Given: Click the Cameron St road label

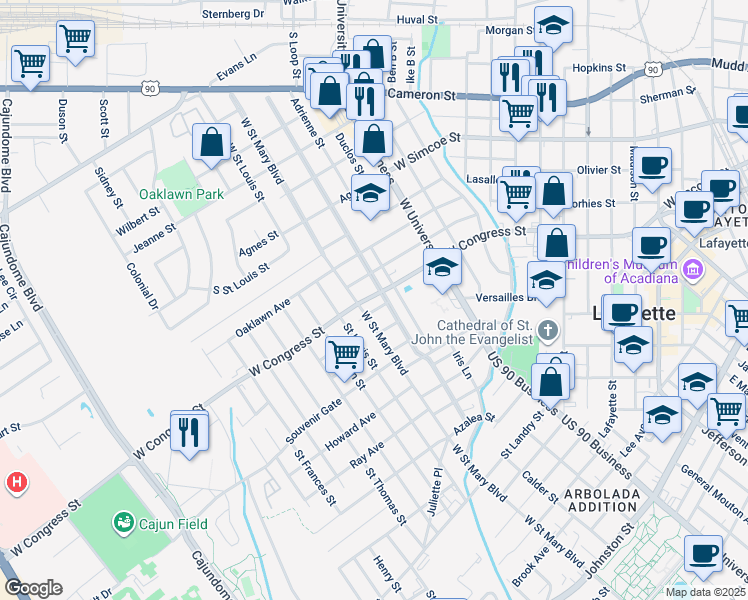Looking at the screenshot, I should click(x=422, y=94).
